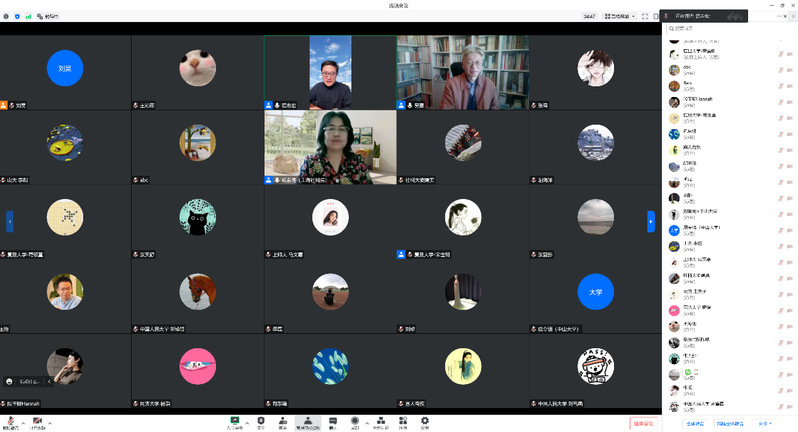Click the meeting info icon at top-left
The image size is (798, 432).
6,16
